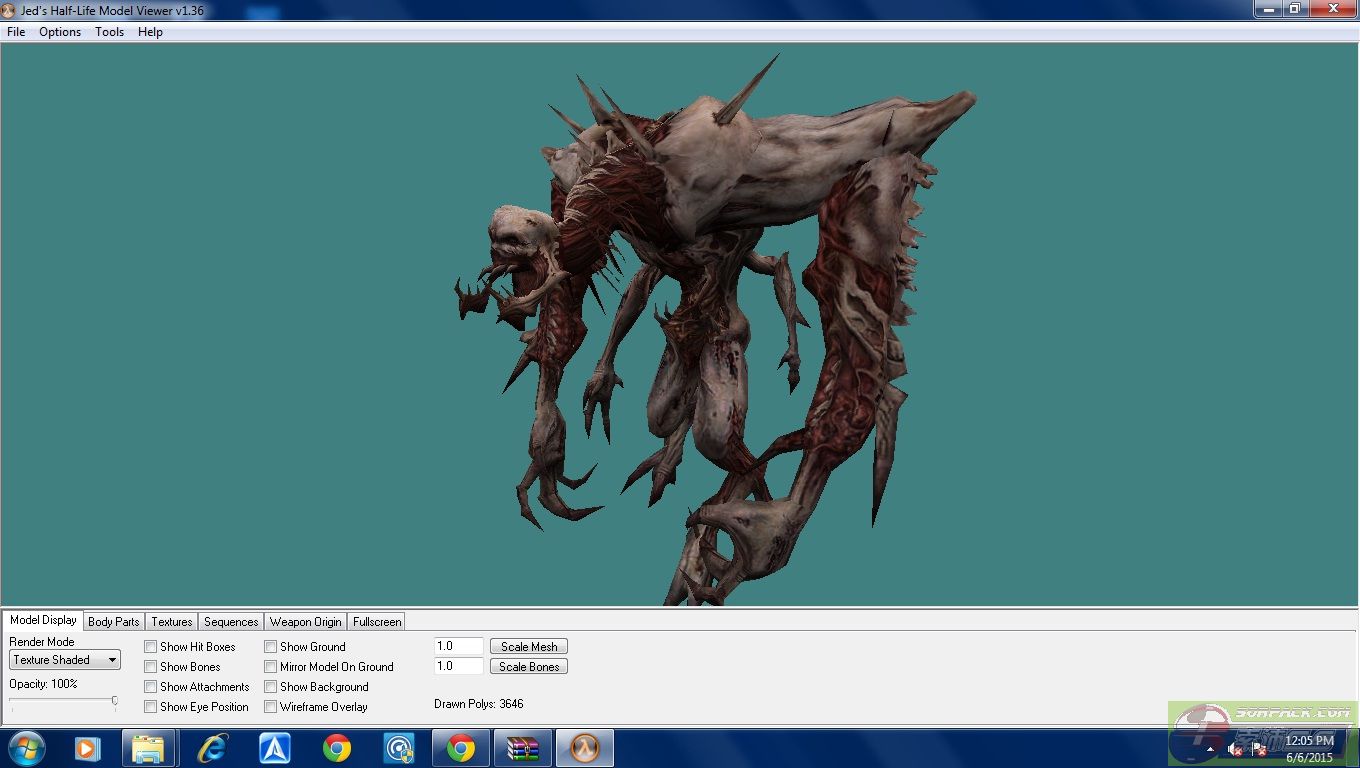Viewport: 1360px width, 768px height.
Task: Open the Sequences tab
Action: 231,622
